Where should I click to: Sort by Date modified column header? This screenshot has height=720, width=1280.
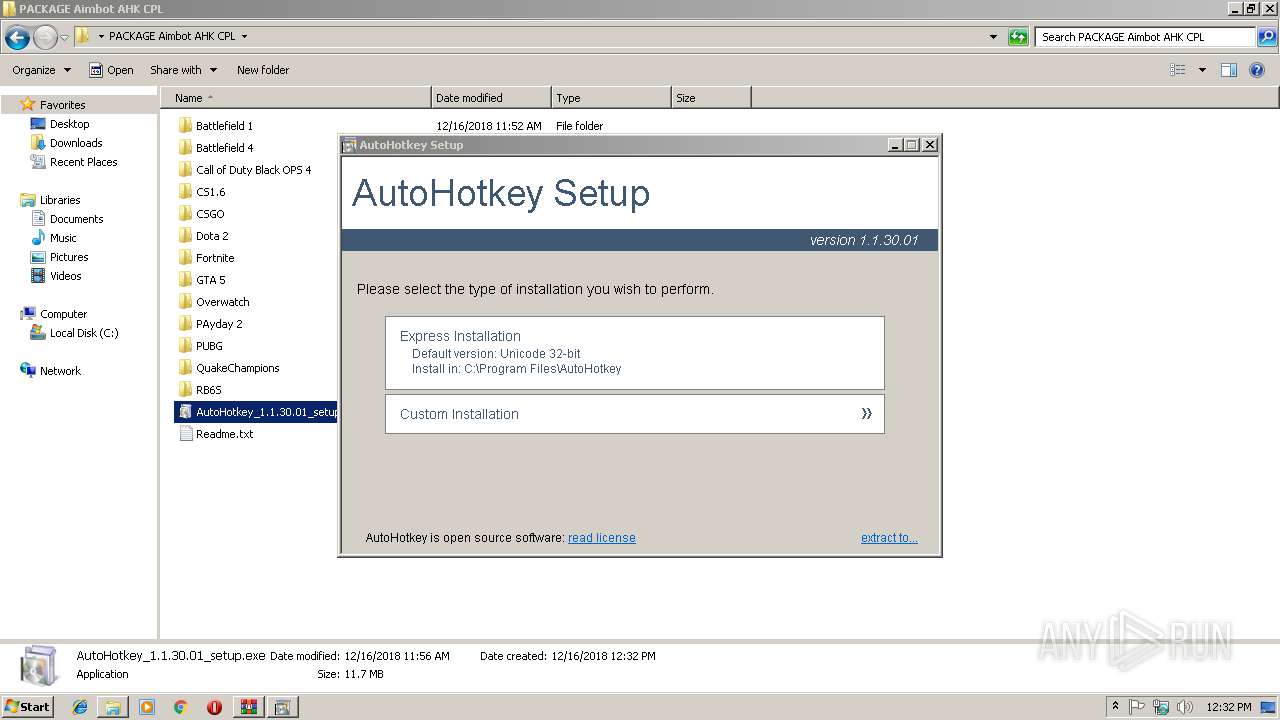click(491, 98)
